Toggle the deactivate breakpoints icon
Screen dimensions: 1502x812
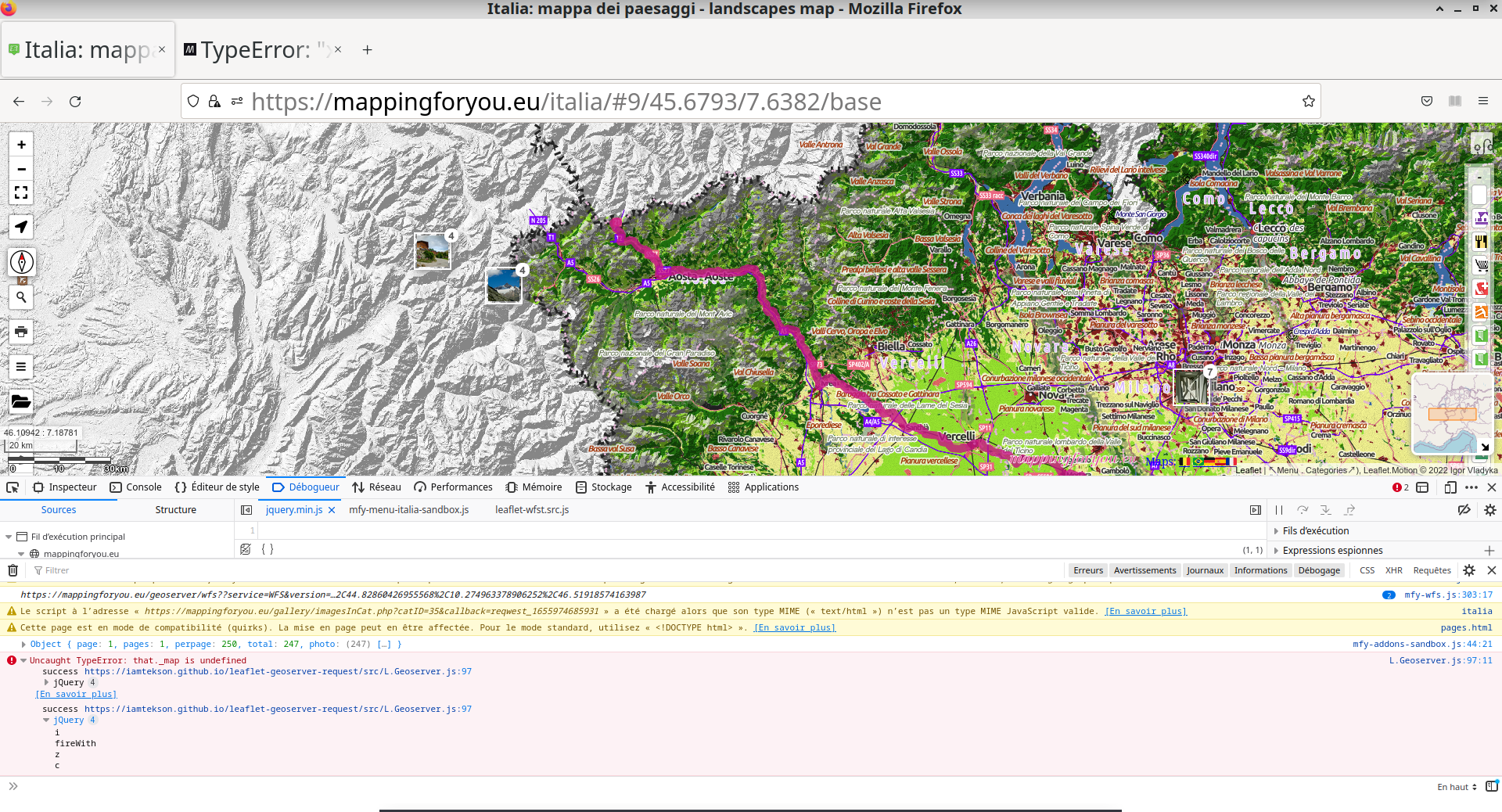(x=1465, y=509)
